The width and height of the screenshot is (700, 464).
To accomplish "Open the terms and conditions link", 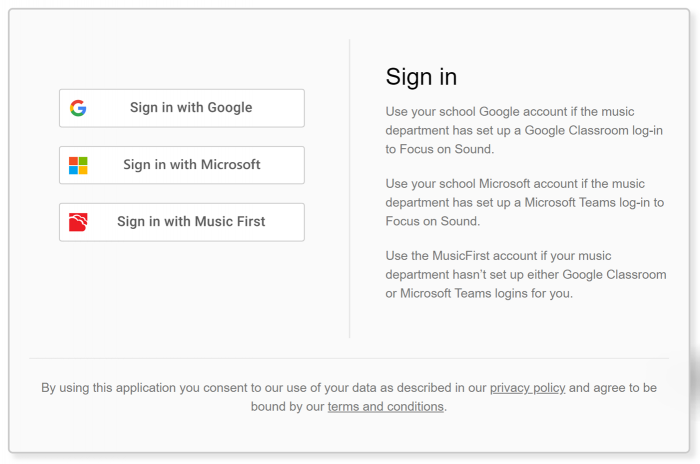I will (x=386, y=406).
